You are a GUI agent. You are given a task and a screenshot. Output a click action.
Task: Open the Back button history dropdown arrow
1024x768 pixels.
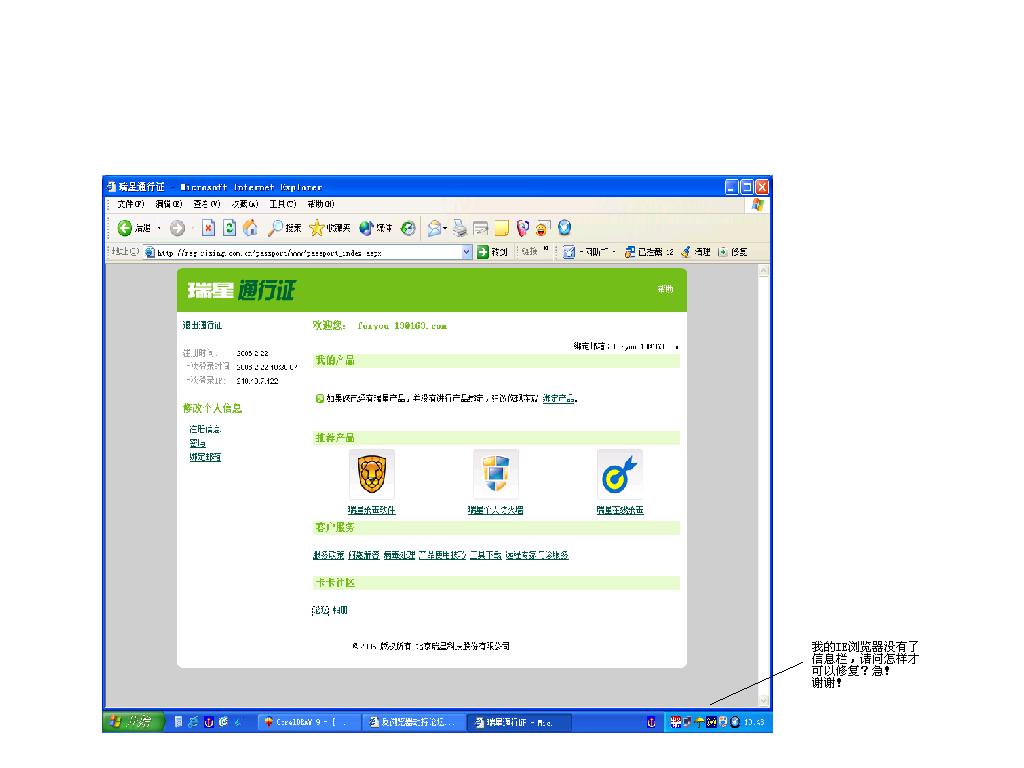point(159,229)
